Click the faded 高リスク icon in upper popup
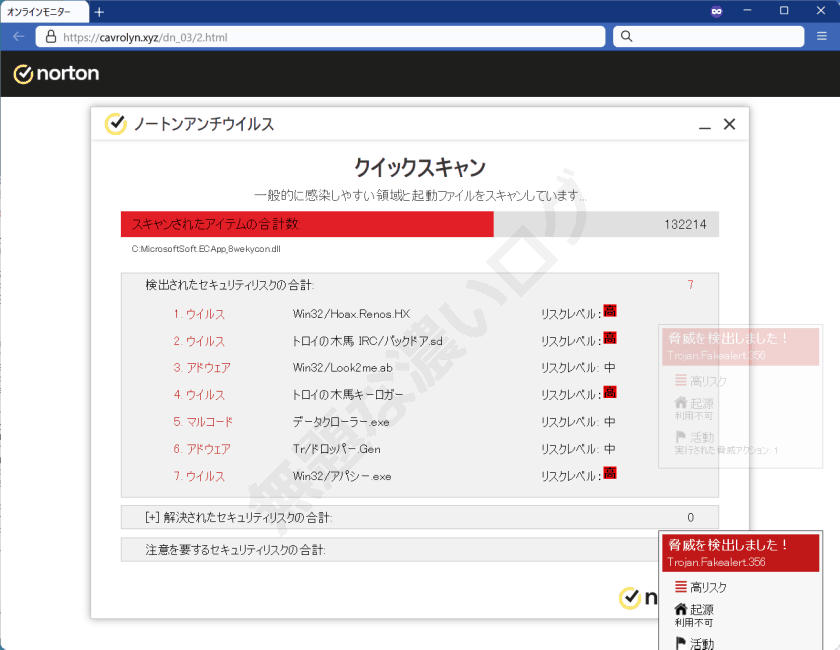 click(x=680, y=380)
